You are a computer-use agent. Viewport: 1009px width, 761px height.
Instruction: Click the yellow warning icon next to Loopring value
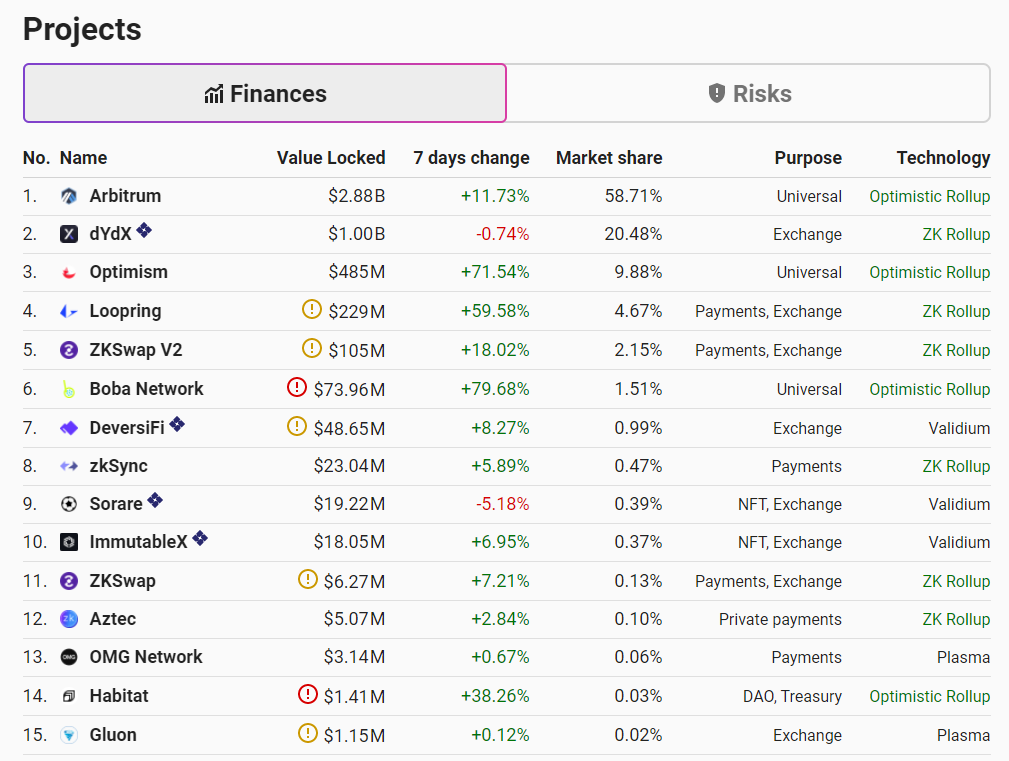tap(312, 310)
